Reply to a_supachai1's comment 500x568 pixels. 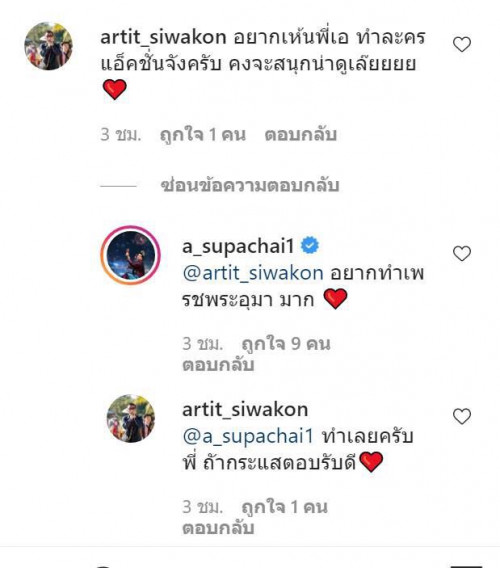(x=218, y=365)
